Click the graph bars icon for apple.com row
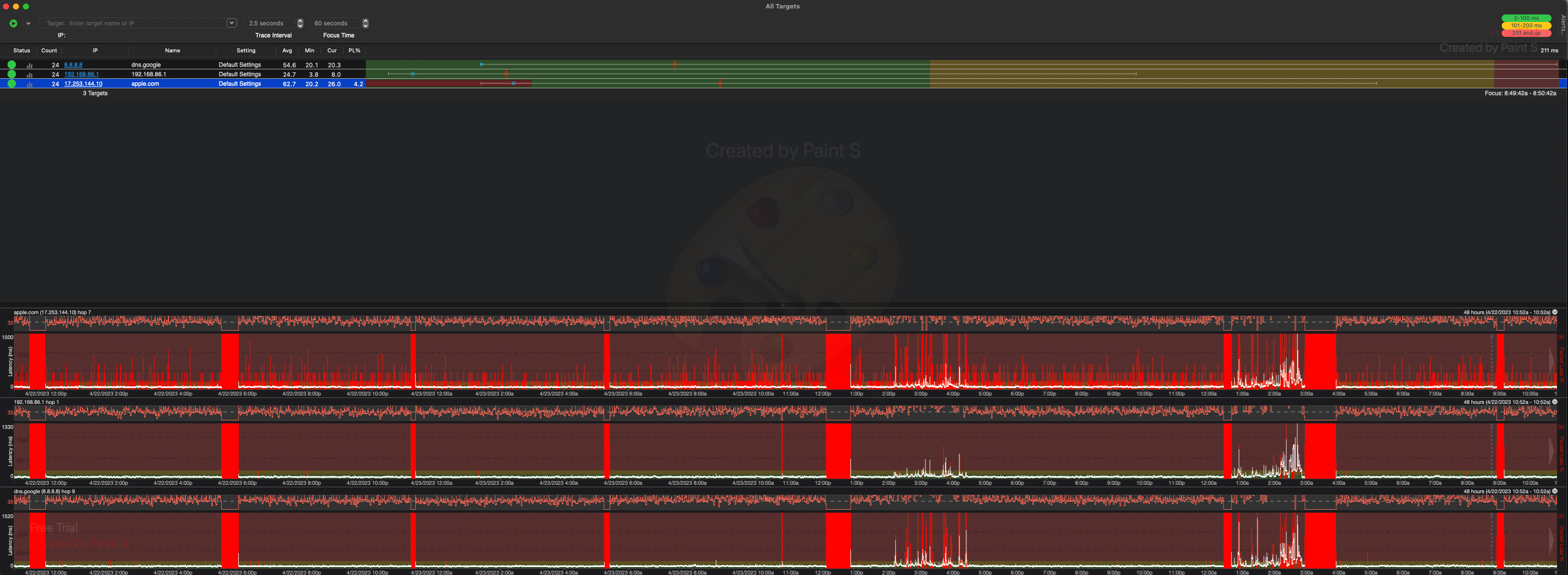 point(29,85)
